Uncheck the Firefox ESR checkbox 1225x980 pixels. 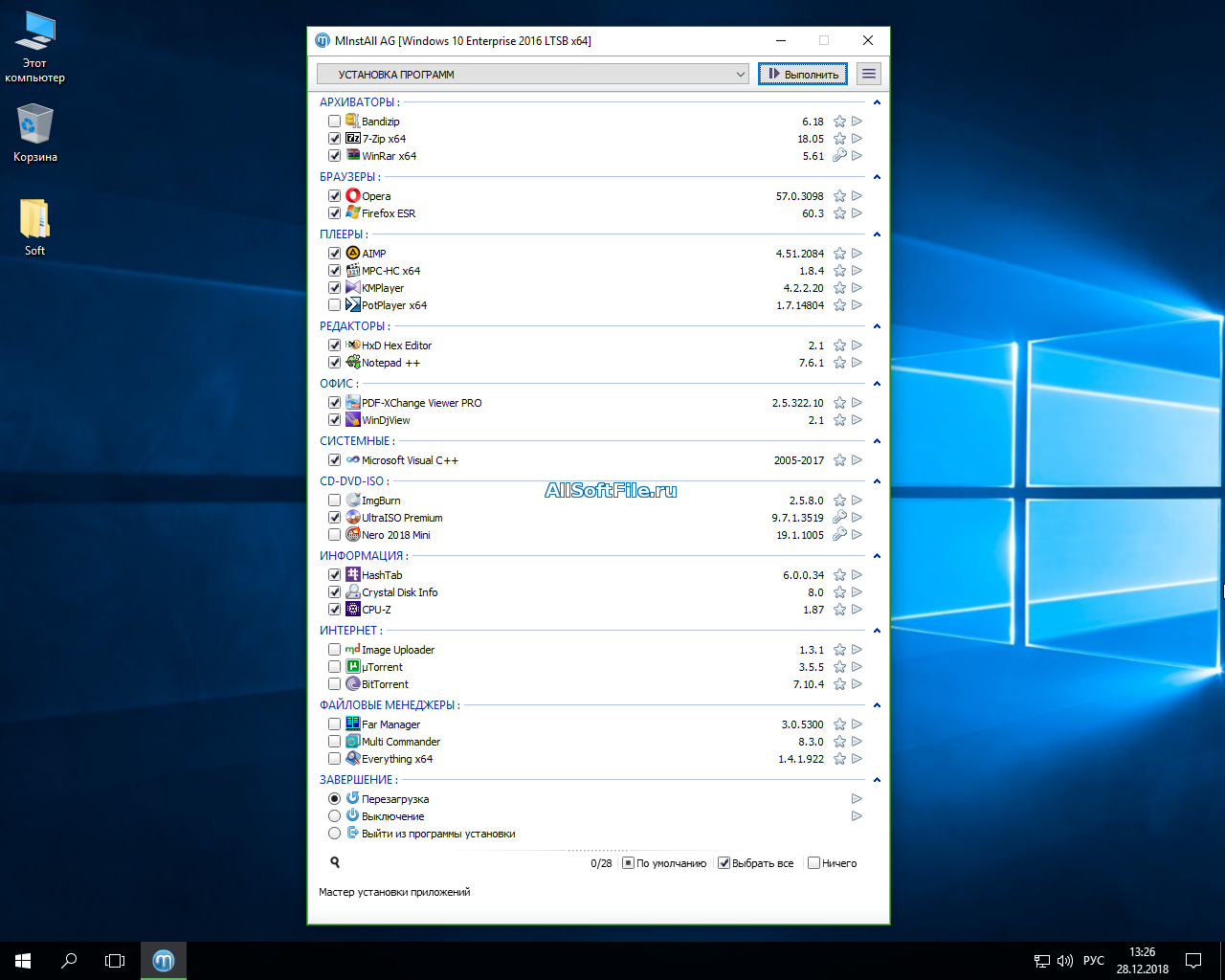tap(334, 213)
